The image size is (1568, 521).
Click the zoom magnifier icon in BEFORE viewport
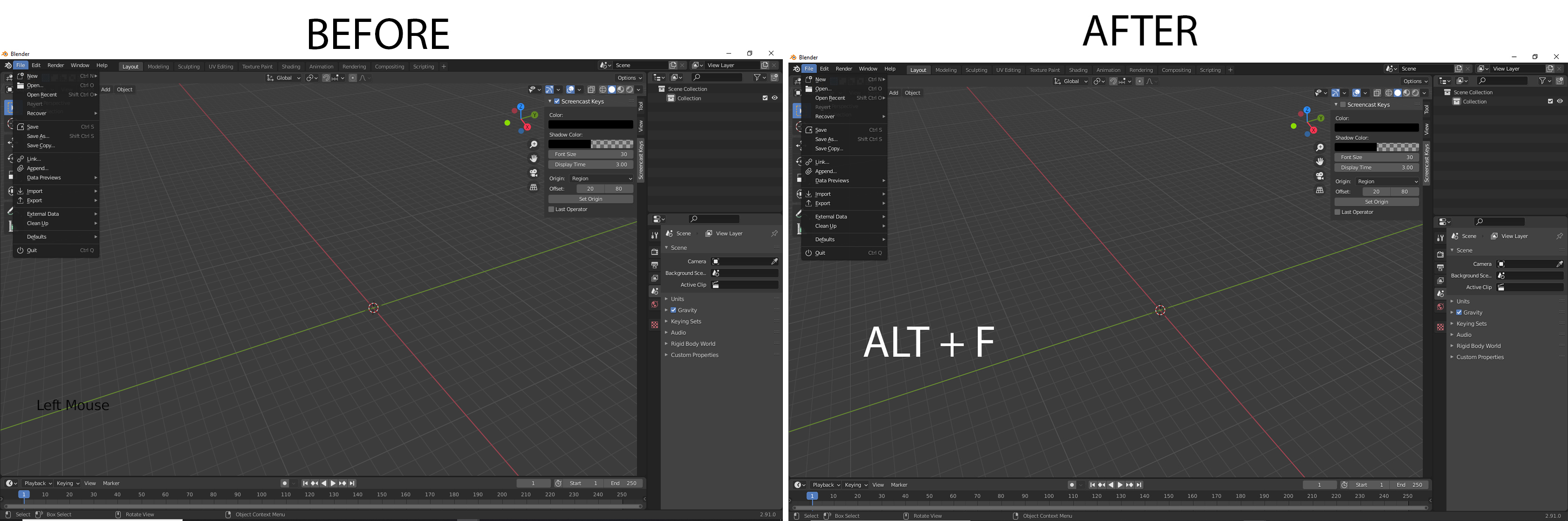point(533,144)
